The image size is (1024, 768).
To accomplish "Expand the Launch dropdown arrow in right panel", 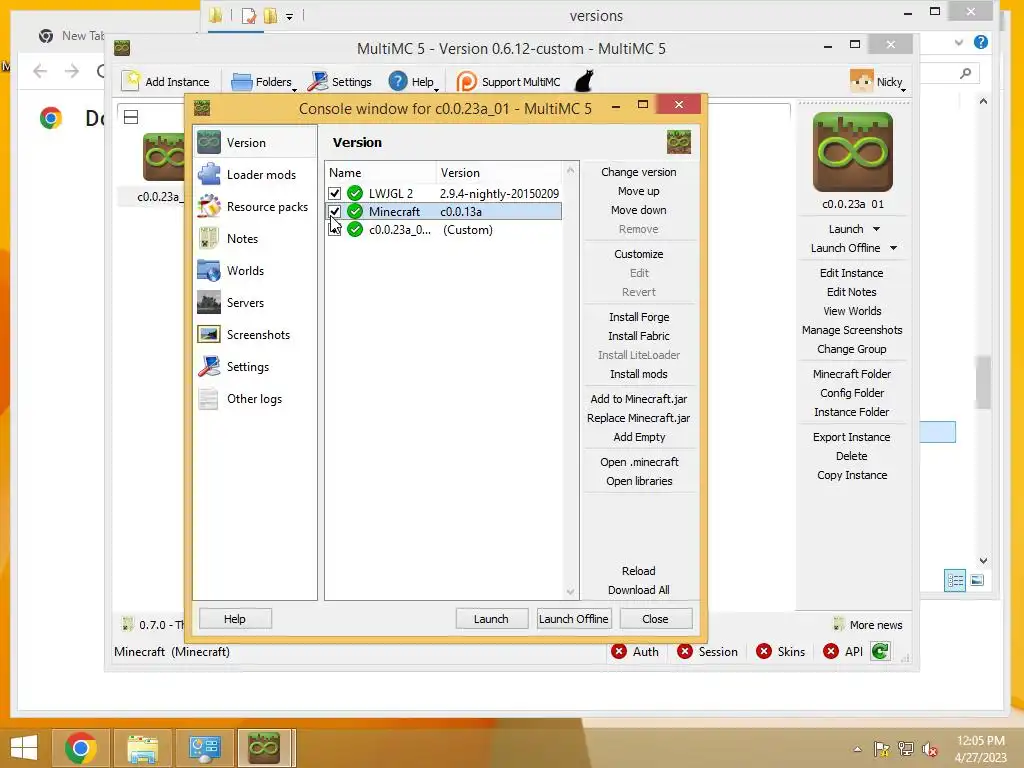I will click(876, 229).
